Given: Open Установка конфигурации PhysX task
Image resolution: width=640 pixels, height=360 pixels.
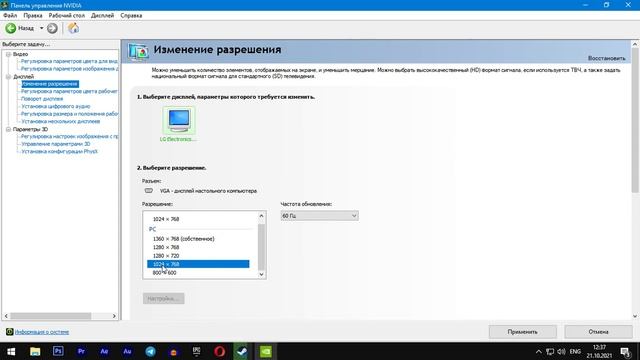Looking at the screenshot, I should click(x=59, y=151).
